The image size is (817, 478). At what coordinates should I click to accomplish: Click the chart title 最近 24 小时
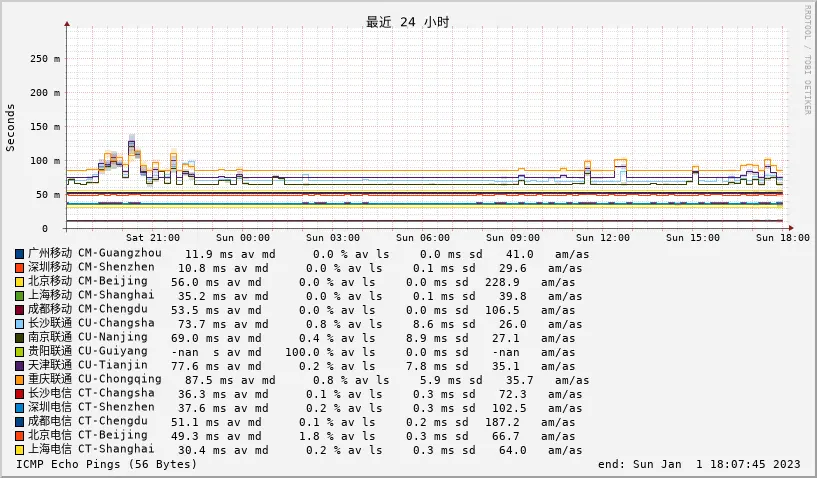point(408,22)
